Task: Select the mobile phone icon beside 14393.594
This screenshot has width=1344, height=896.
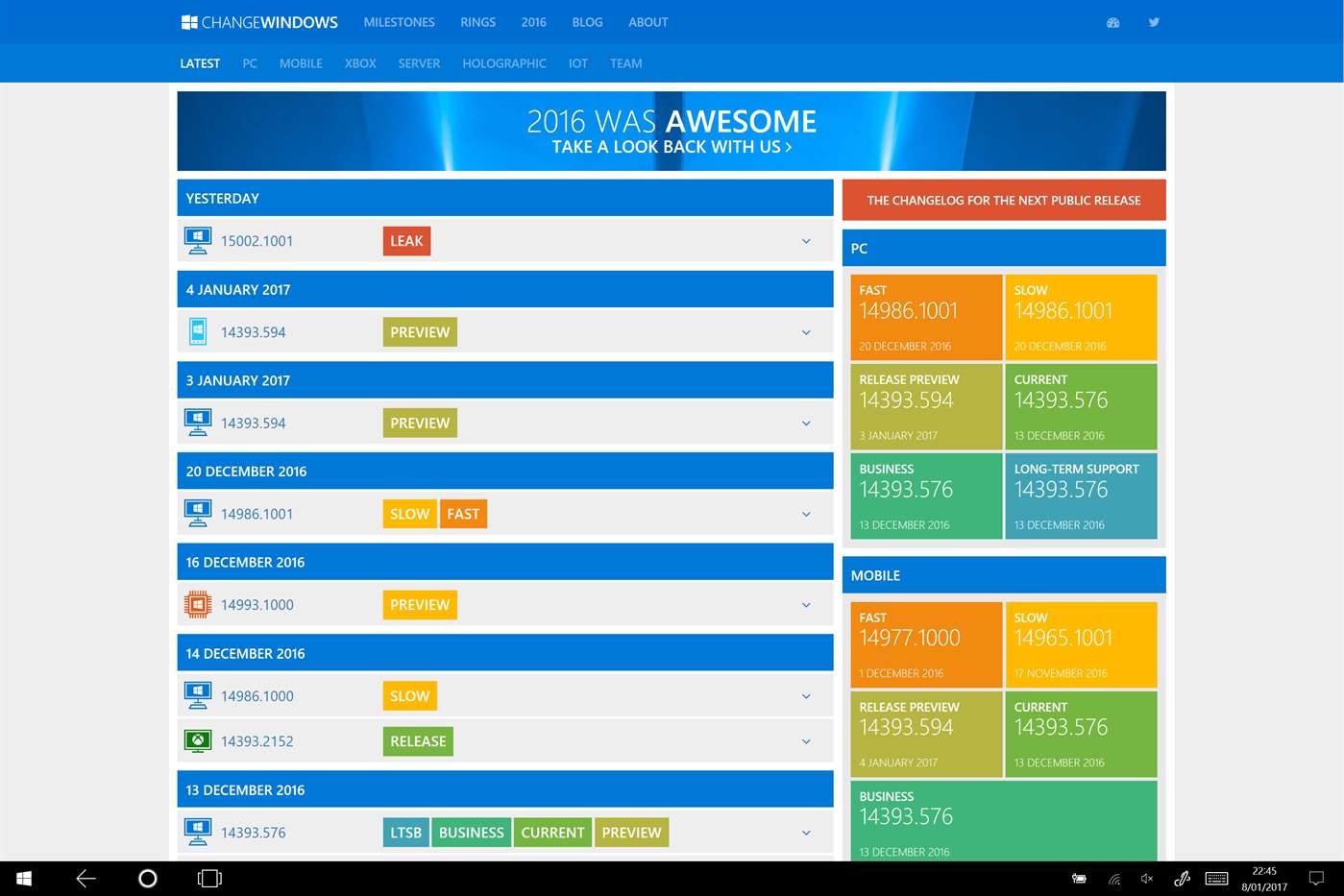Action: click(198, 332)
